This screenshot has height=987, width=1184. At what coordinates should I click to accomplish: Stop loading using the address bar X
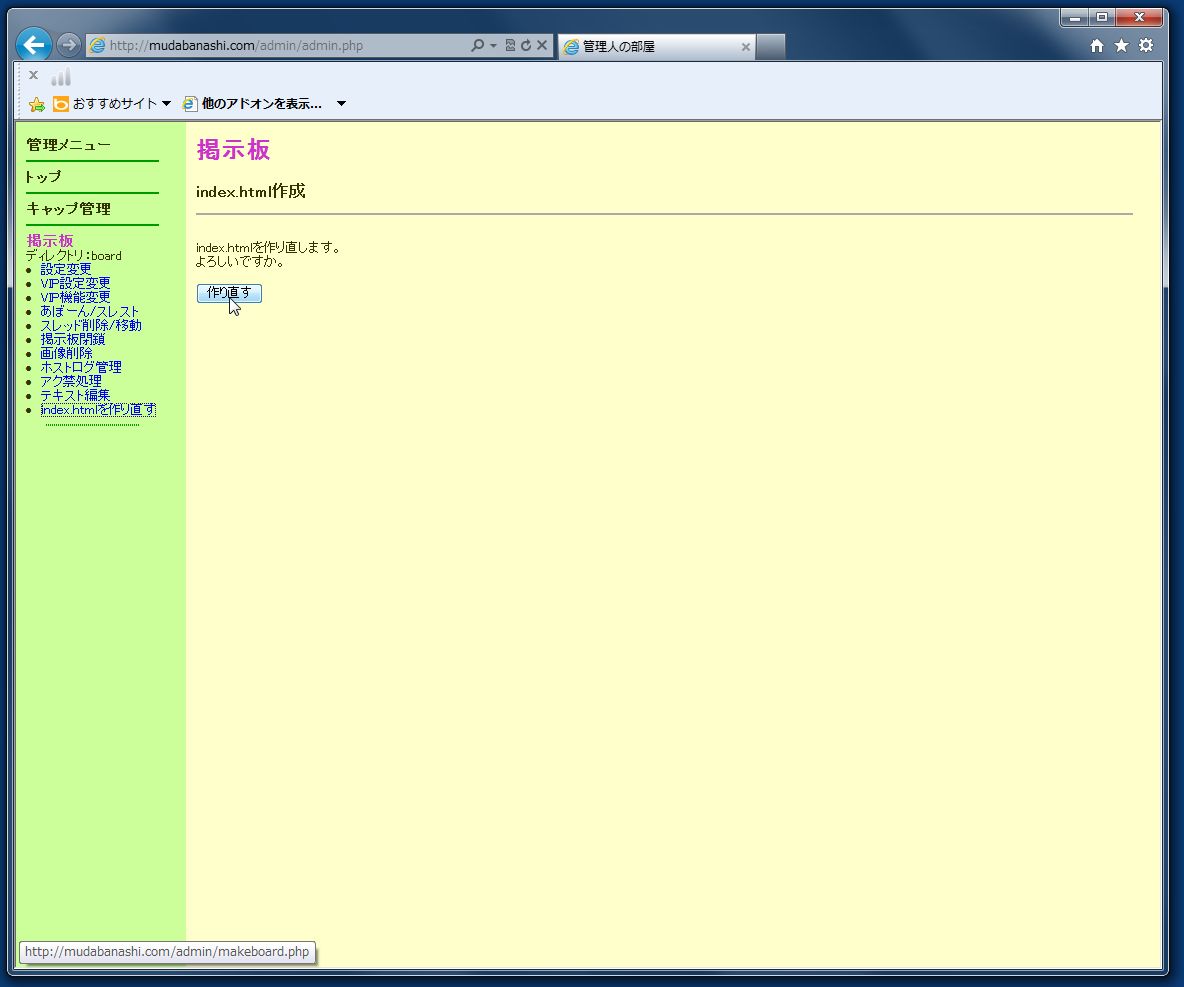click(541, 45)
